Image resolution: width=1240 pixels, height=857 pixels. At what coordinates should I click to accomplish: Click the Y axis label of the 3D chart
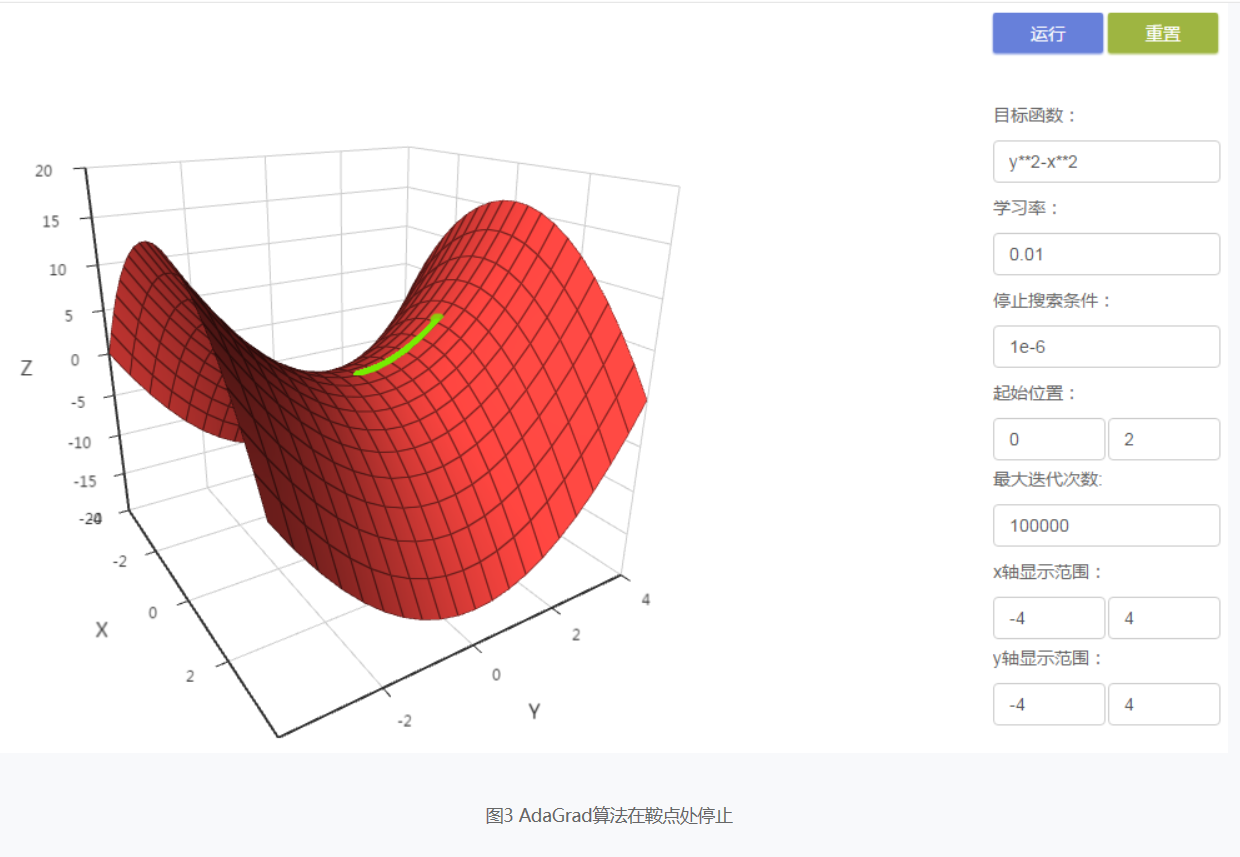(533, 711)
